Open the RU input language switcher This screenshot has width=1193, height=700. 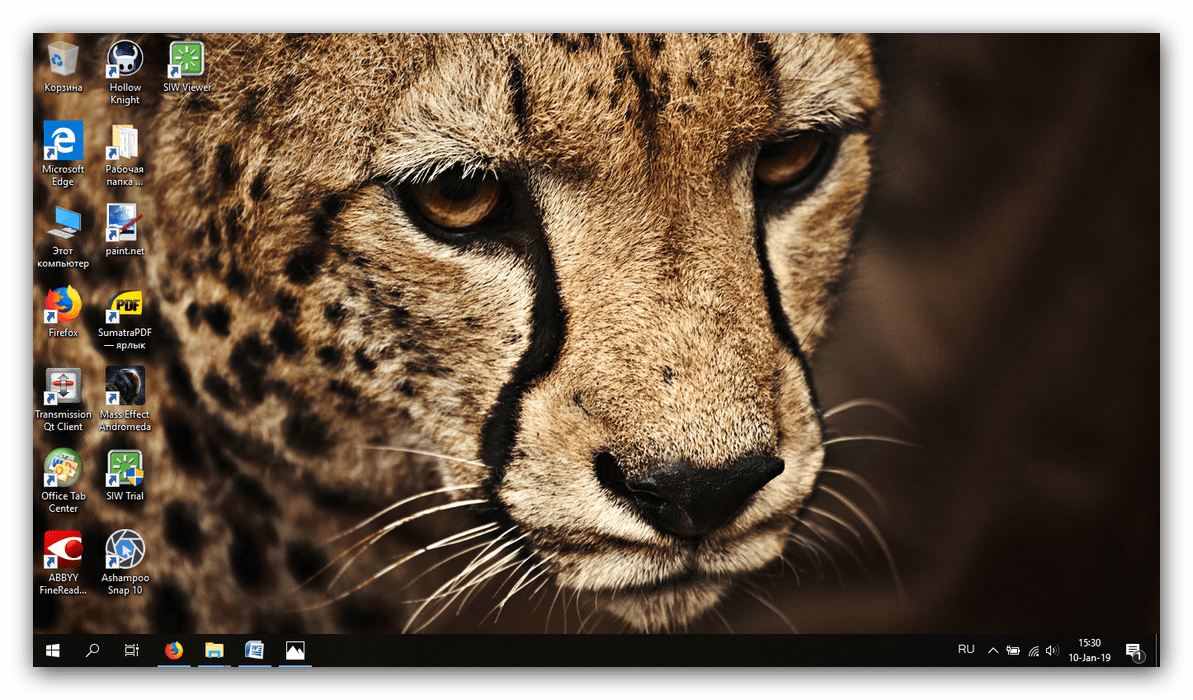(966, 649)
